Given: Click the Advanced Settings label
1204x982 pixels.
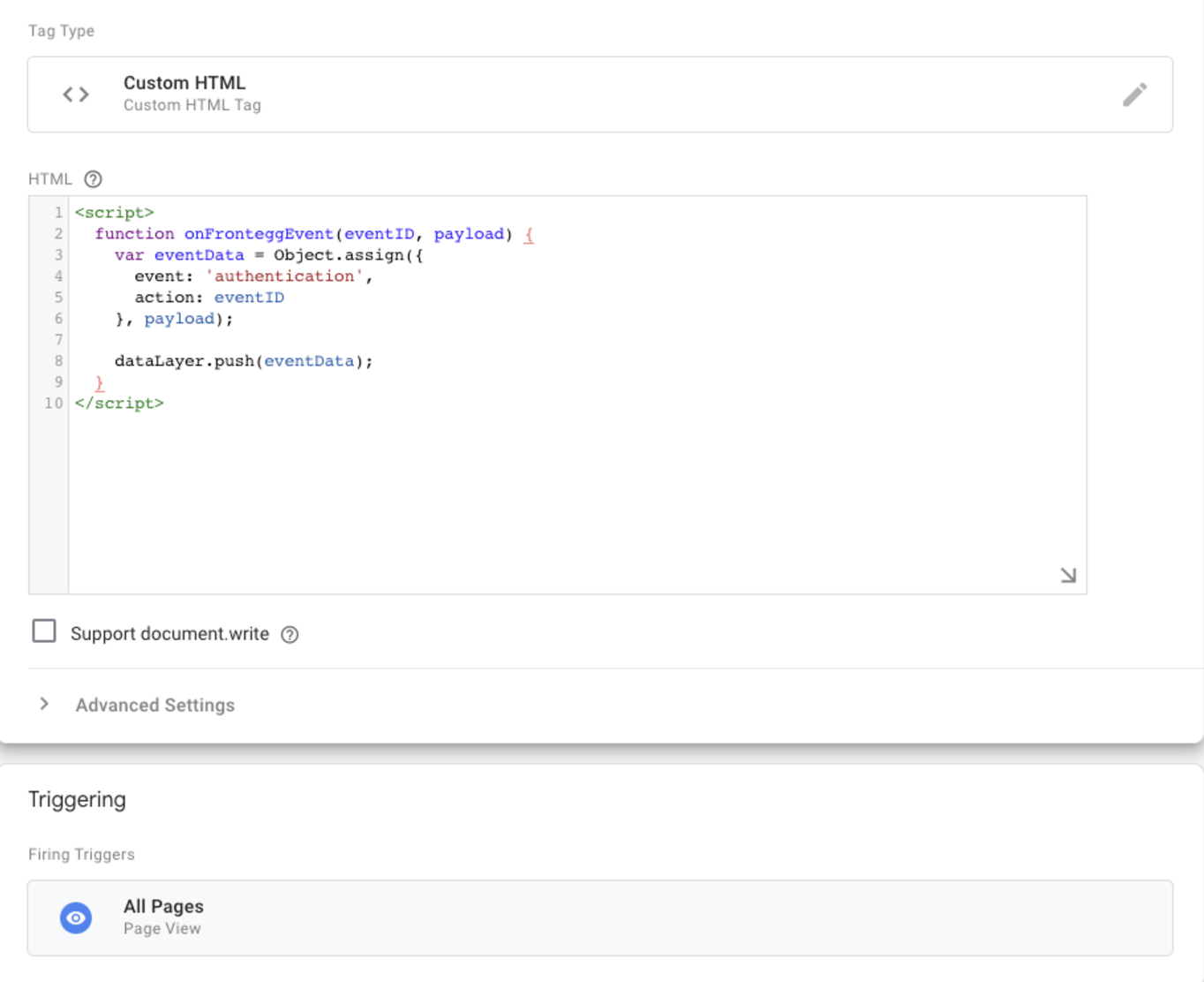Looking at the screenshot, I should point(155,706).
